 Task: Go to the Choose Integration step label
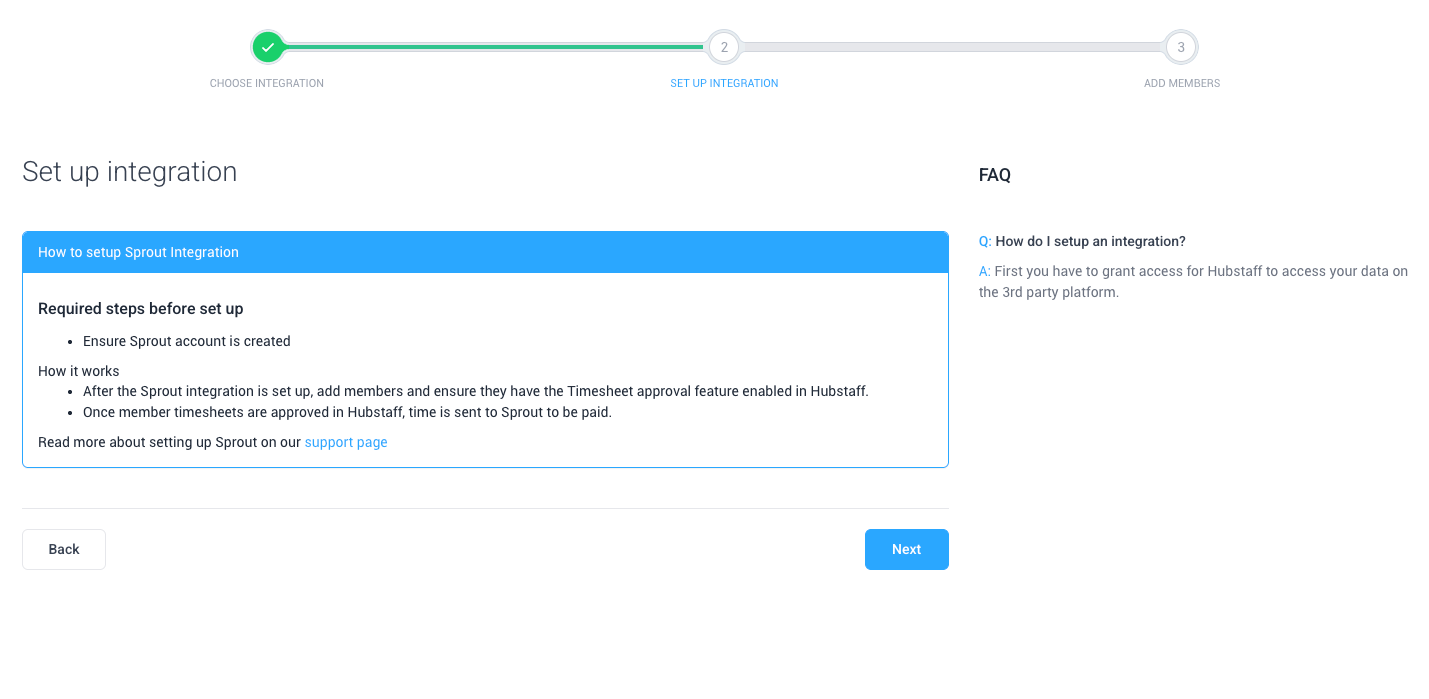[267, 83]
